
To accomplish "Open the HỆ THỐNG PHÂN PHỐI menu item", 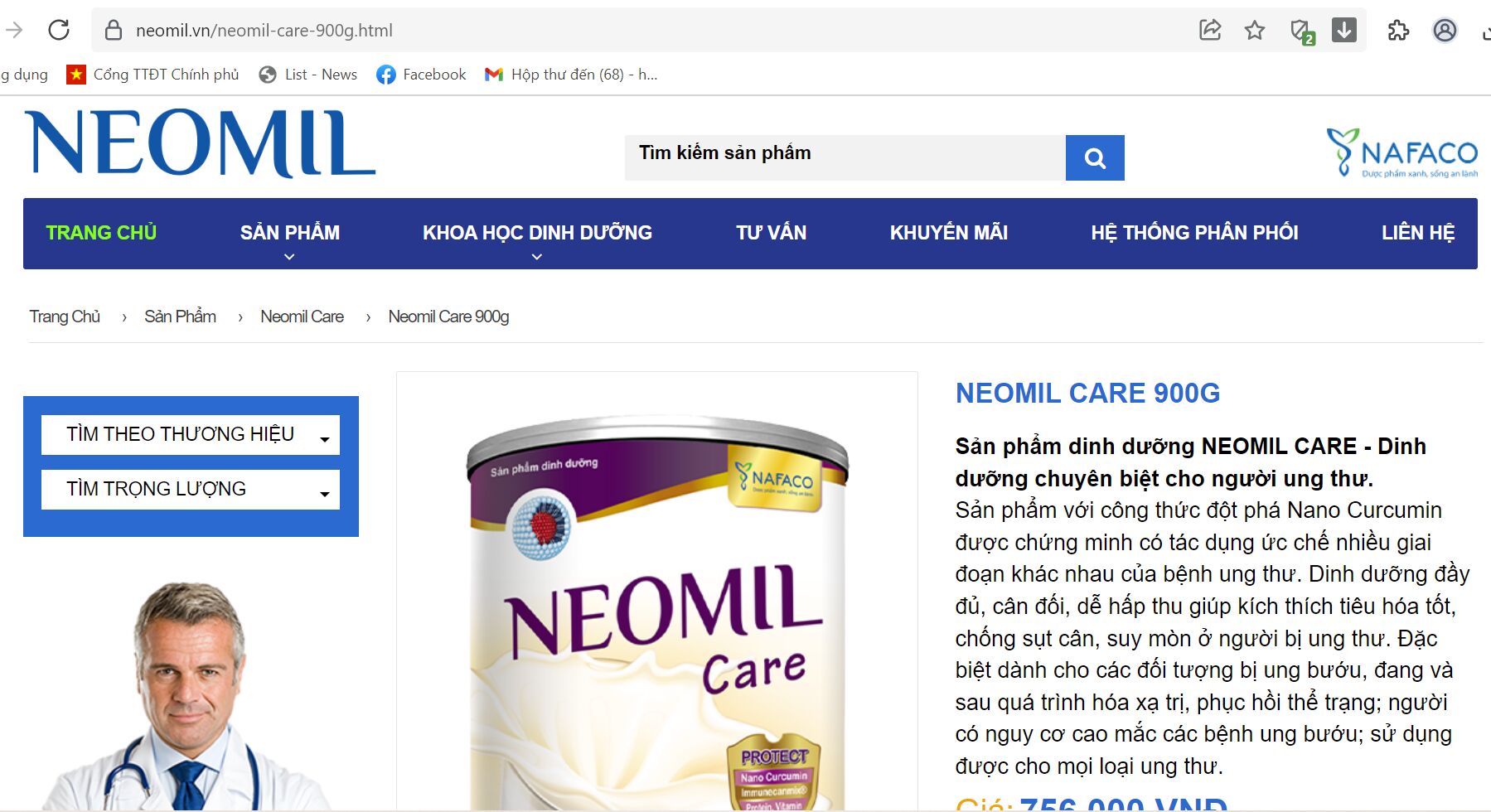I will pos(1194,233).
